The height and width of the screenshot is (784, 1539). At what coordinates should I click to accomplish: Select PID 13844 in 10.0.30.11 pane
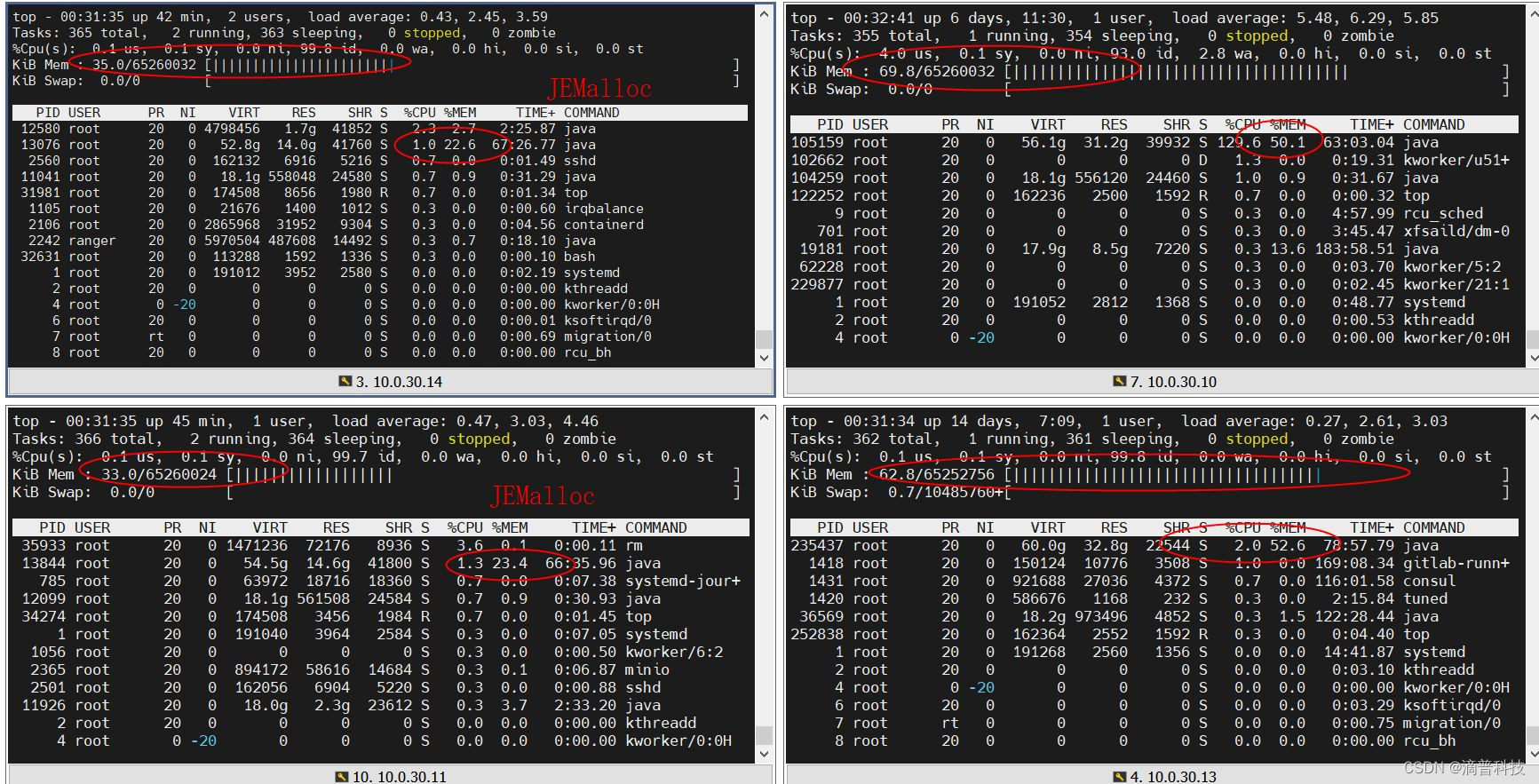pos(44,563)
